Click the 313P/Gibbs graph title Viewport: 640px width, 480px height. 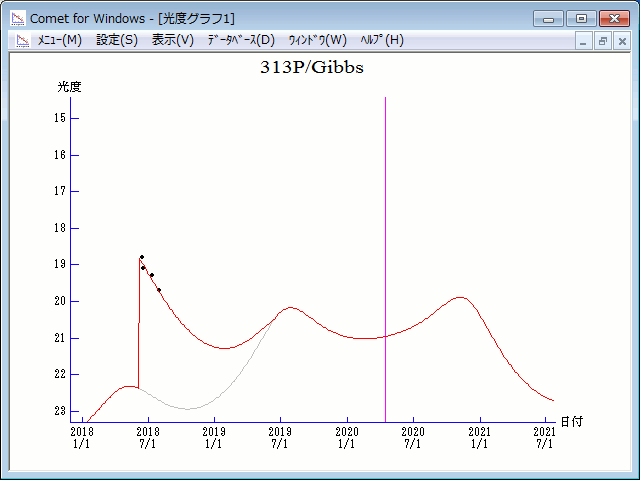click(312, 68)
